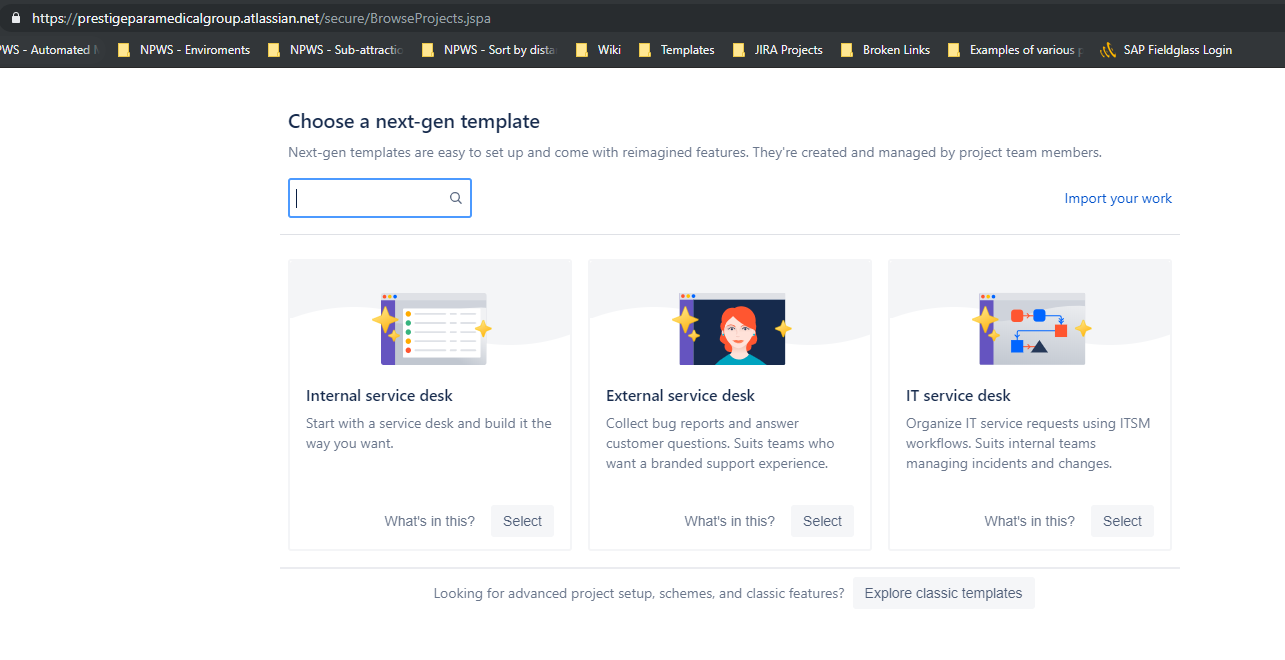The width and height of the screenshot is (1285, 660).
Task: Open the Templates bookmark
Action: pos(686,49)
